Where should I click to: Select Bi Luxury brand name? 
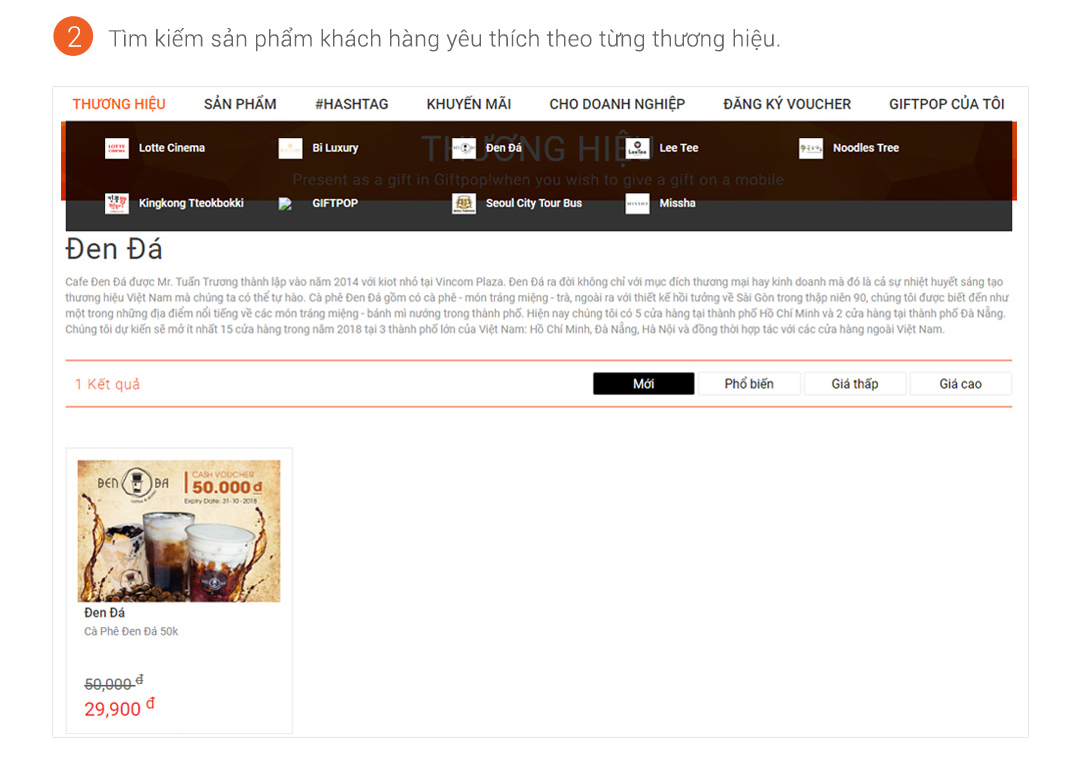(335, 148)
